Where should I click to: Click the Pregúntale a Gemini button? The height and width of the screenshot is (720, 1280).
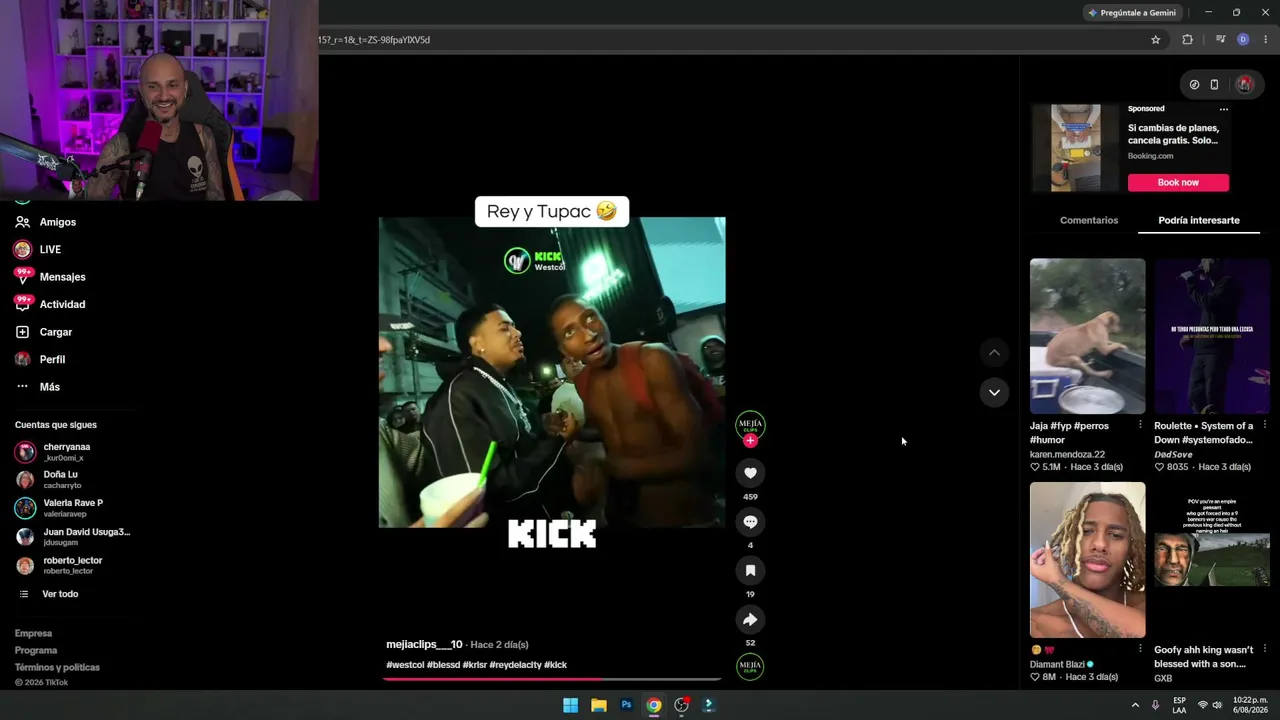[1131, 13]
